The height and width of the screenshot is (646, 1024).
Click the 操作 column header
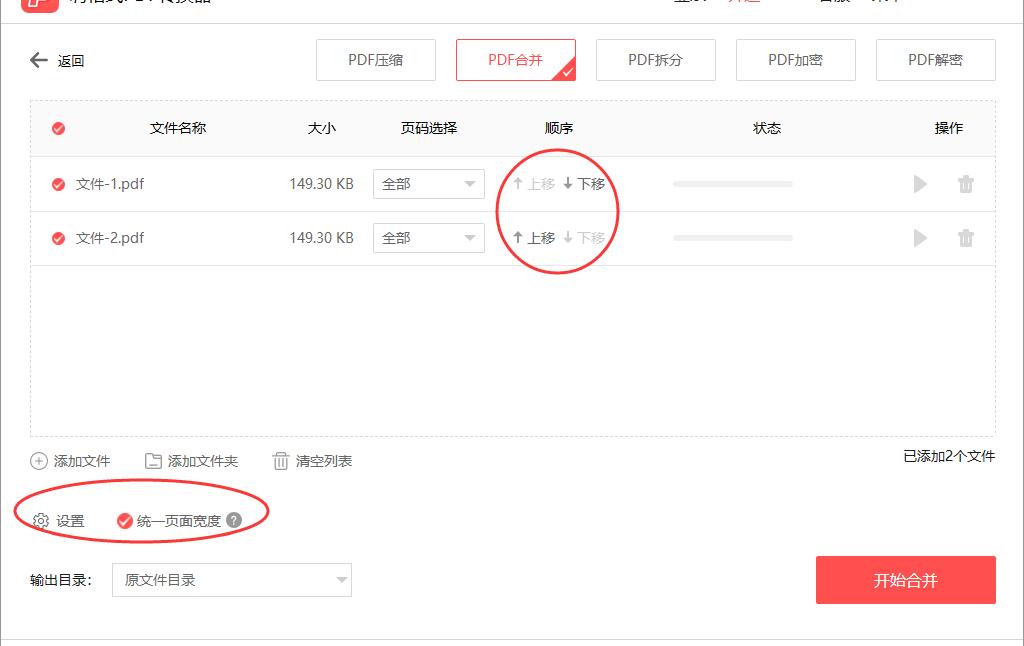point(948,128)
